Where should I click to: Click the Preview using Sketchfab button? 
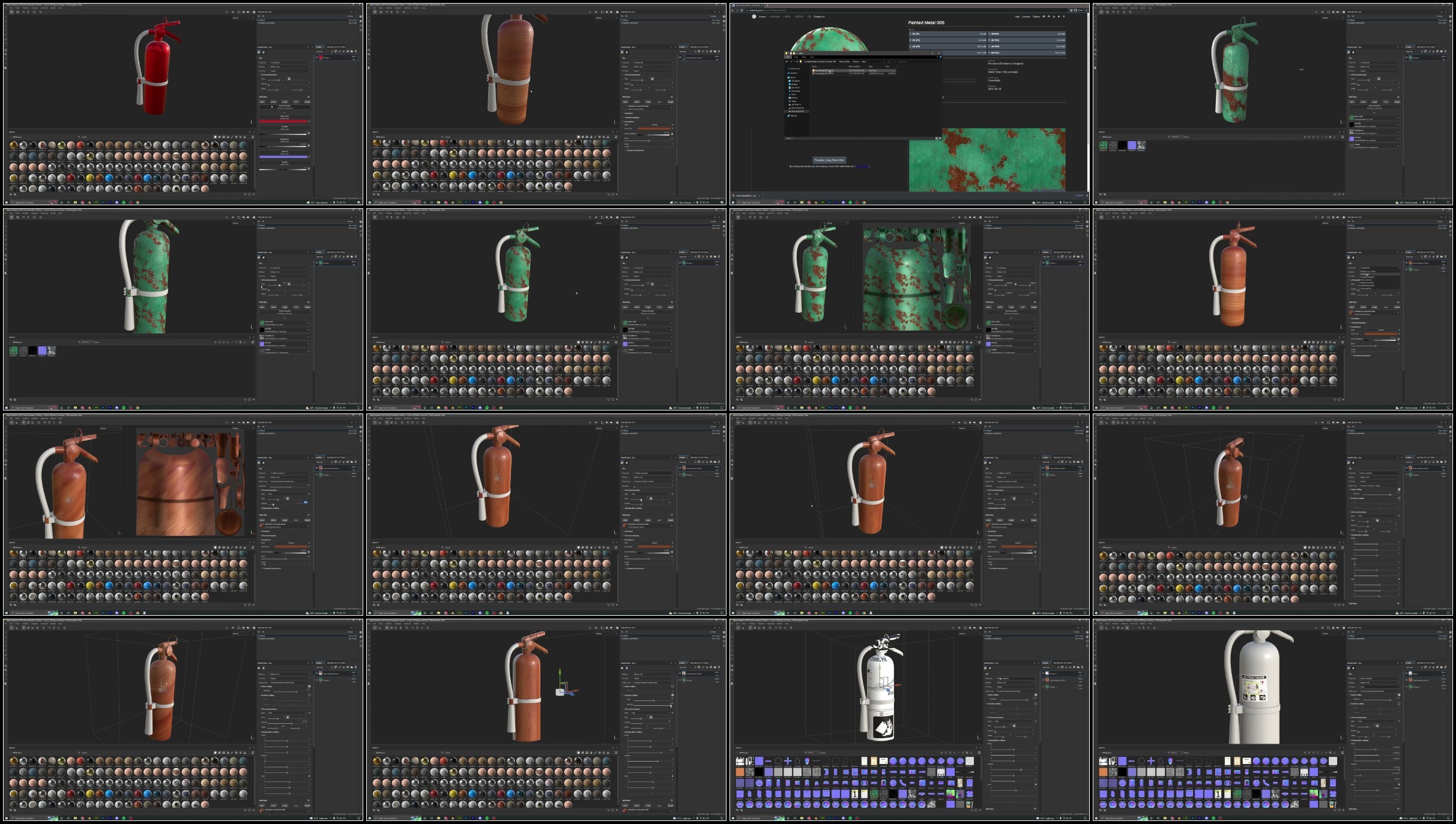829,160
